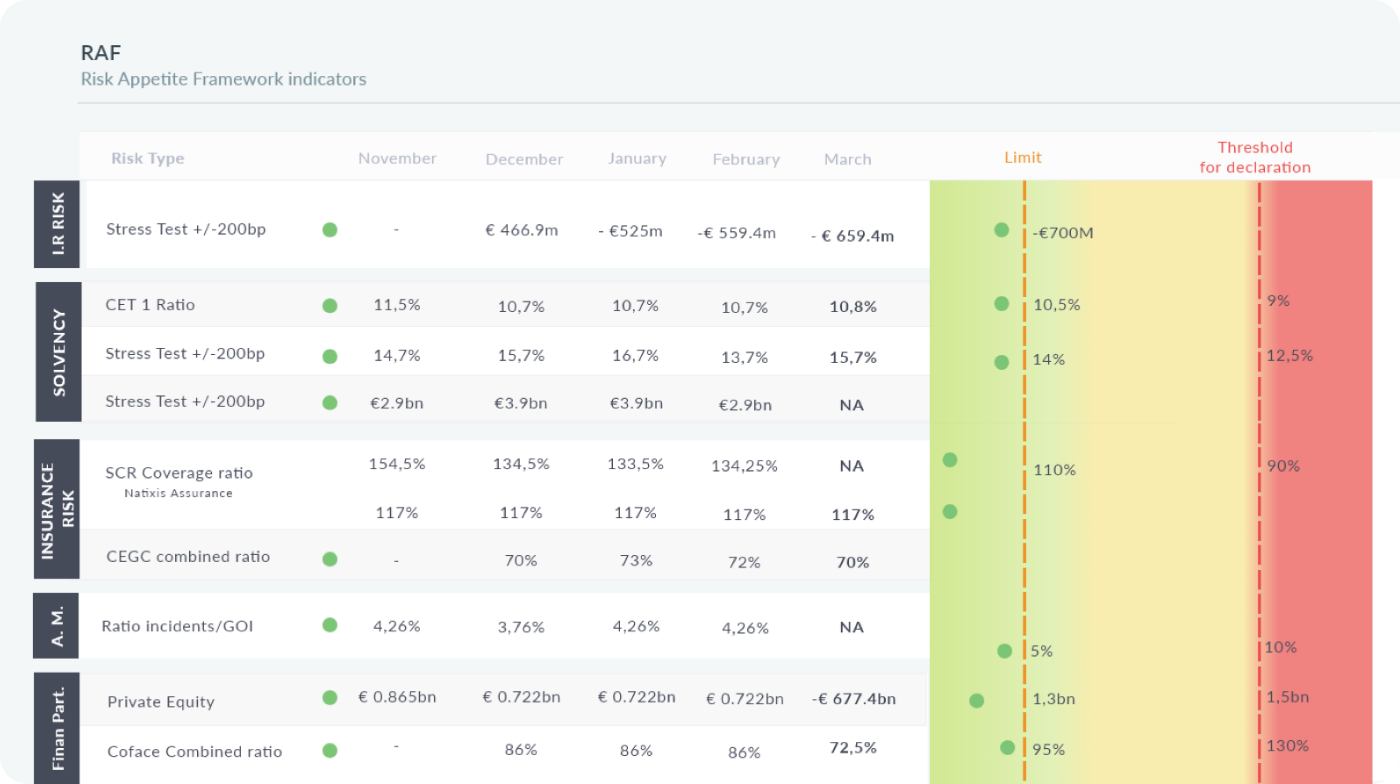The height and width of the screenshot is (784, 1400).
Task: Select the 3,76% December incidents value
Action: [521, 627]
